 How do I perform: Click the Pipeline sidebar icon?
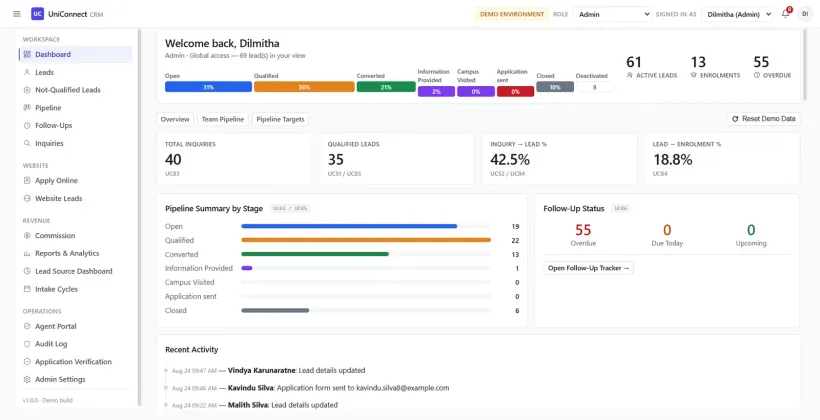click(27, 108)
